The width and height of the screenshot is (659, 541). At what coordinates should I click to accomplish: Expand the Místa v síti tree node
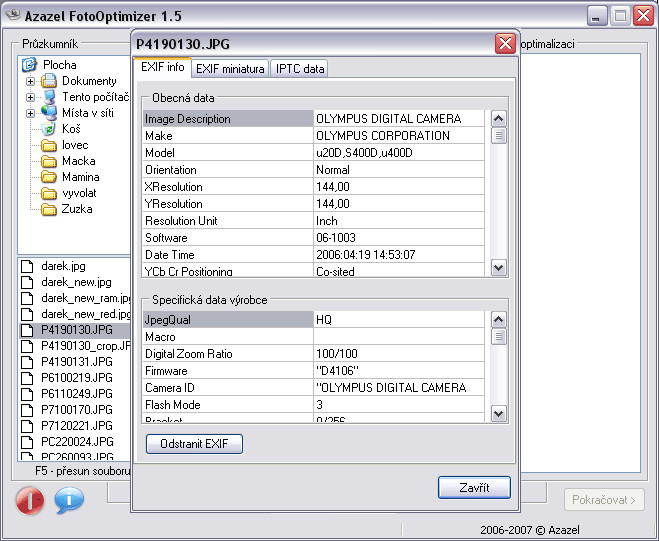[30, 113]
